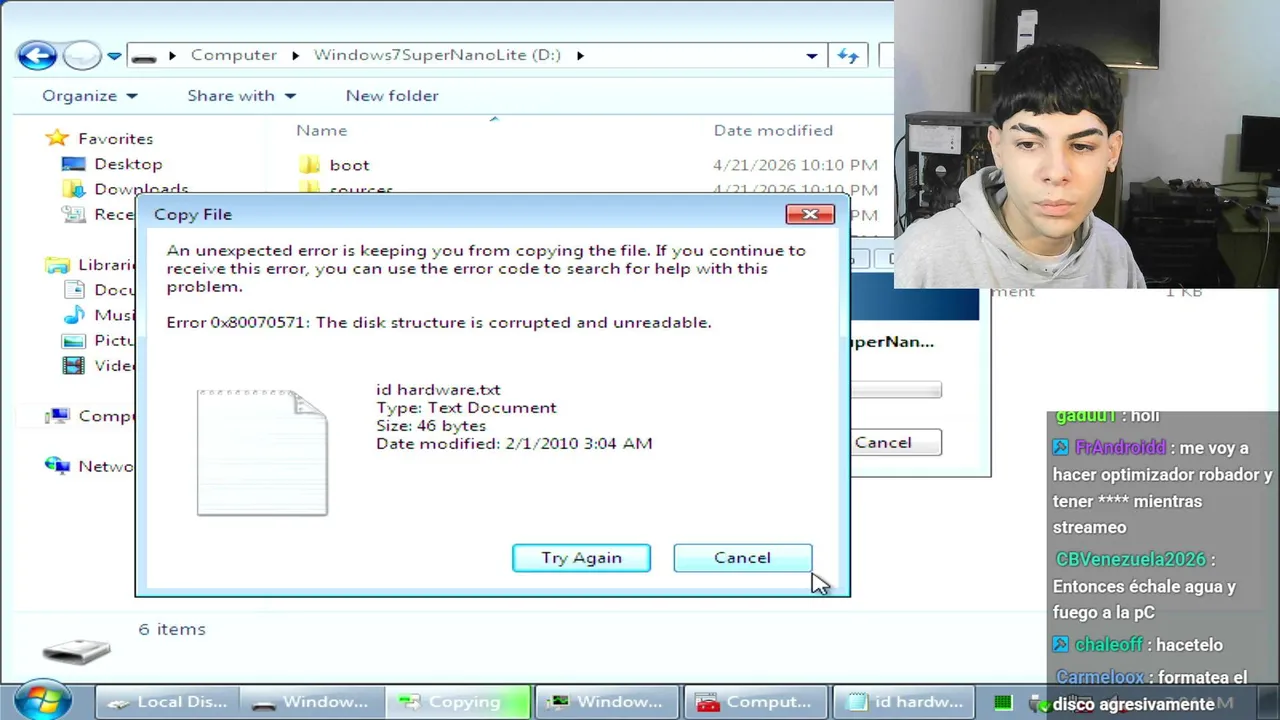
Task: Expand arrow after Windows7SuperNanoLite (D:) in path
Action: 580,55
